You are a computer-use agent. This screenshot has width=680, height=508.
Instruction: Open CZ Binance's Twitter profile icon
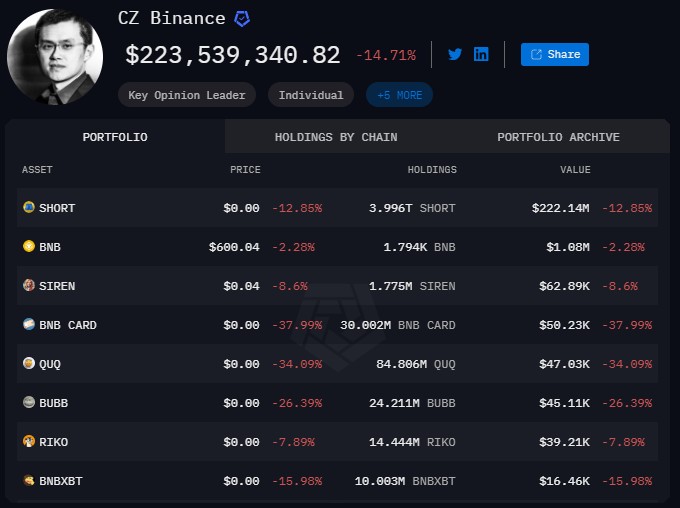[x=454, y=54]
